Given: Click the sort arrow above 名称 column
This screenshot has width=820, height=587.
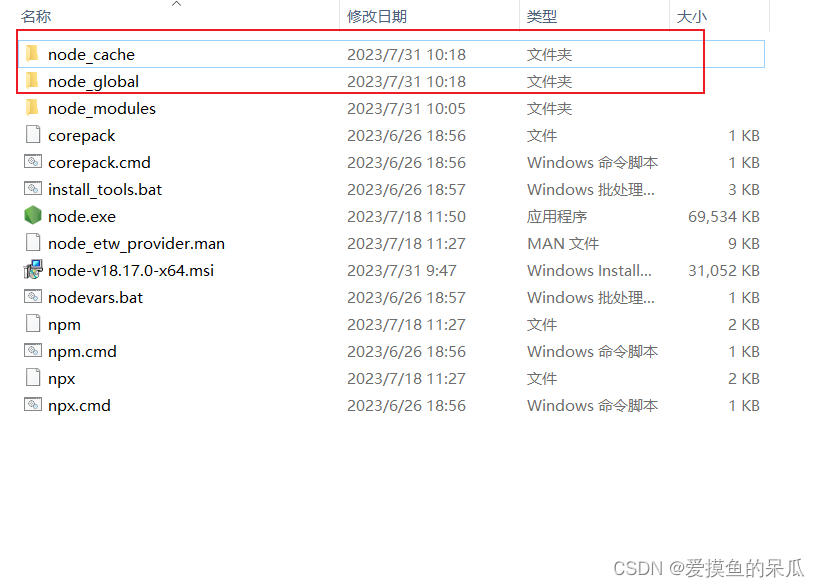Looking at the screenshot, I should pyautogui.click(x=177, y=6).
